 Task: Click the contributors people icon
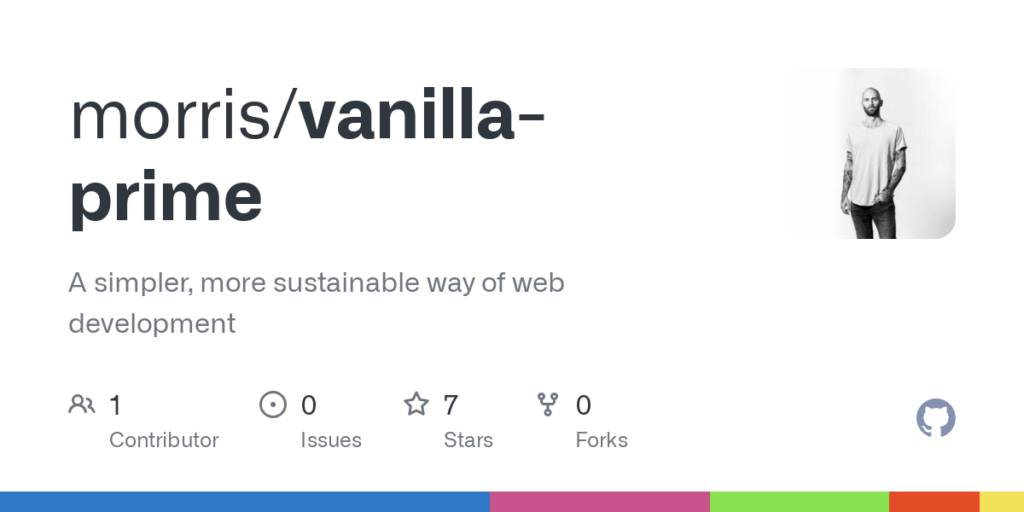(x=81, y=405)
